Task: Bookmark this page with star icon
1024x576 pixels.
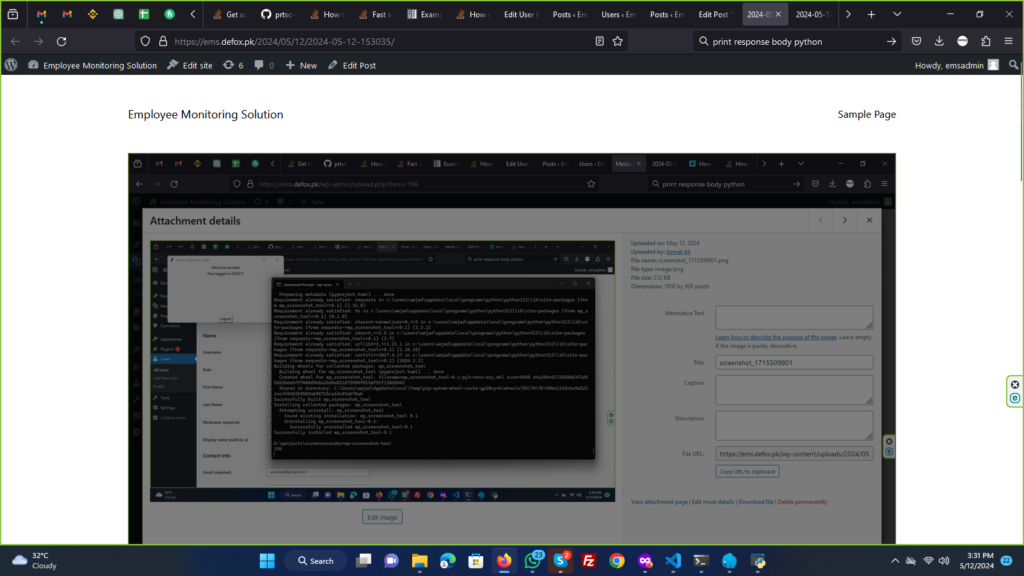Action: click(618, 41)
